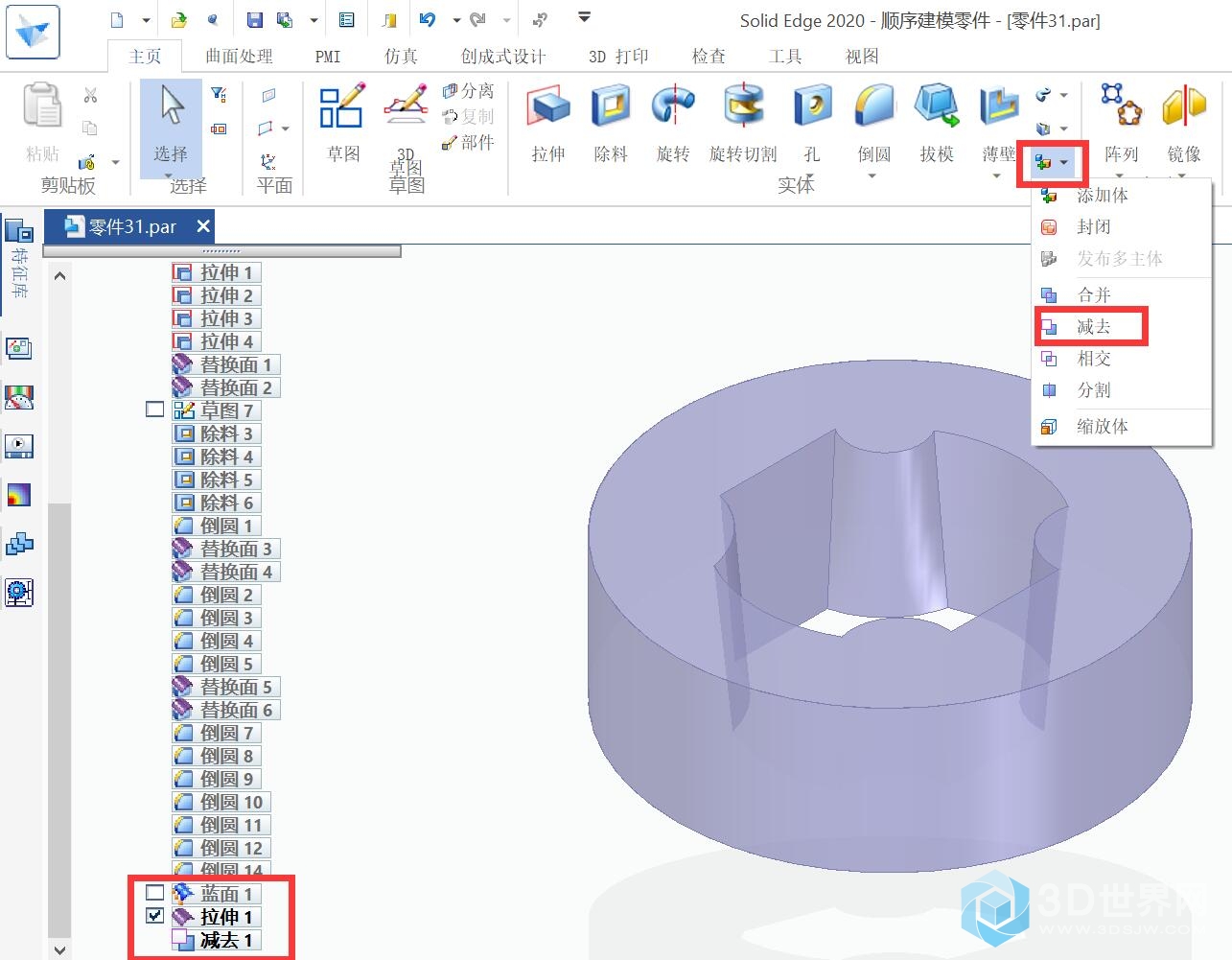Switch to the 3D 打印 ribbon tab
Image resolution: width=1232 pixels, height=960 pixels.
point(618,57)
